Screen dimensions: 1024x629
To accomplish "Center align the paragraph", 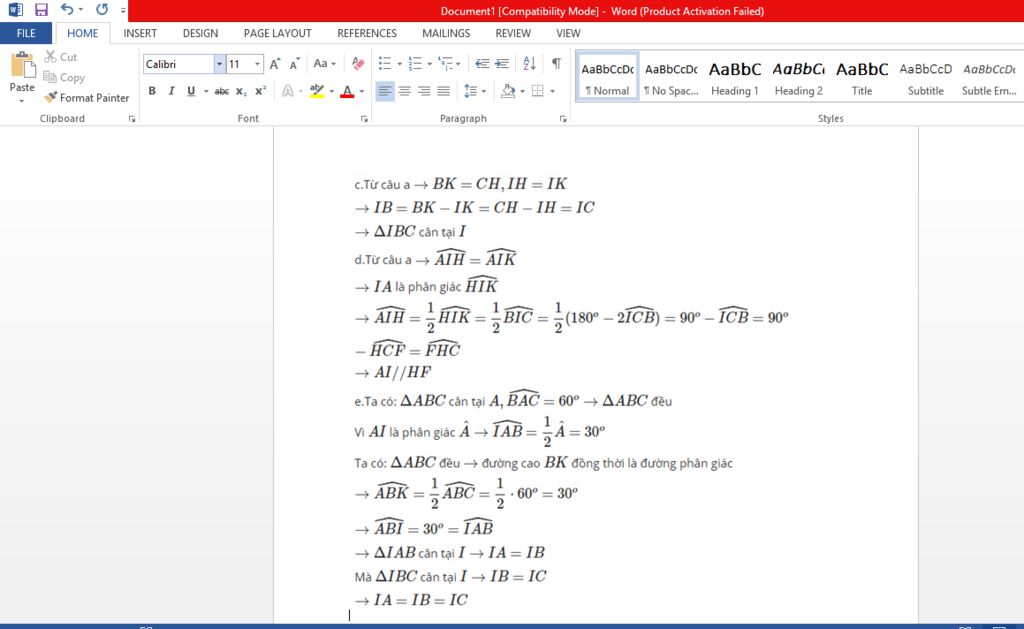I will (405, 91).
